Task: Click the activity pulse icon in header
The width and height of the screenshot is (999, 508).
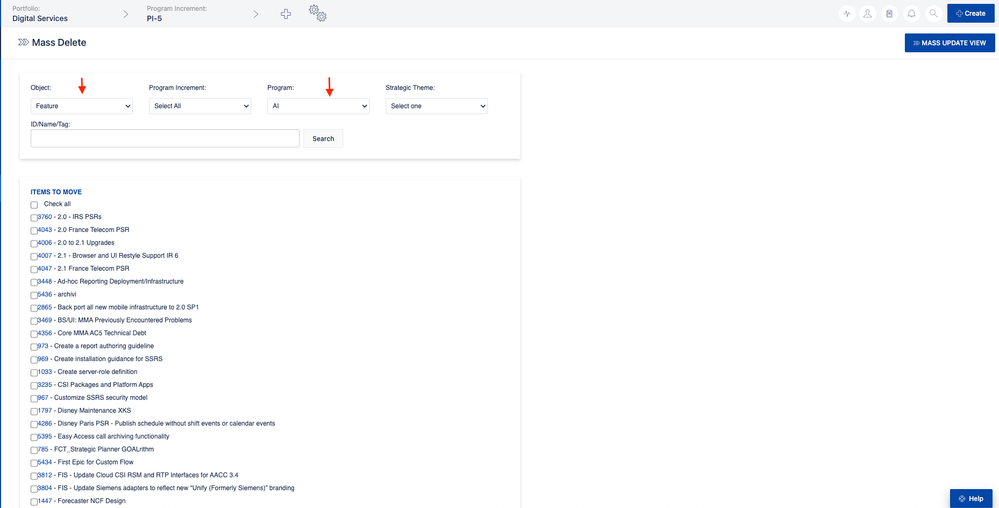Action: pyautogui.click(x=847, y=13)
